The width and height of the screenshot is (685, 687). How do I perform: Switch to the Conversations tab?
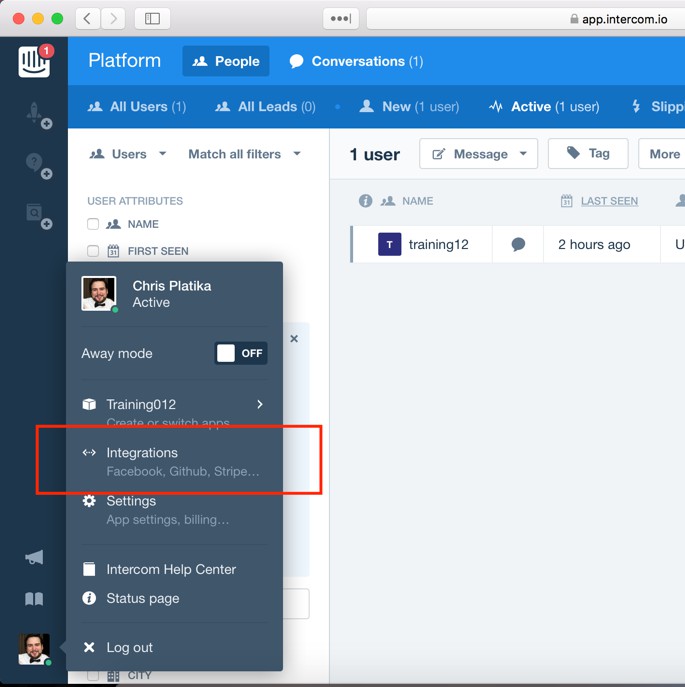point(355,61)
